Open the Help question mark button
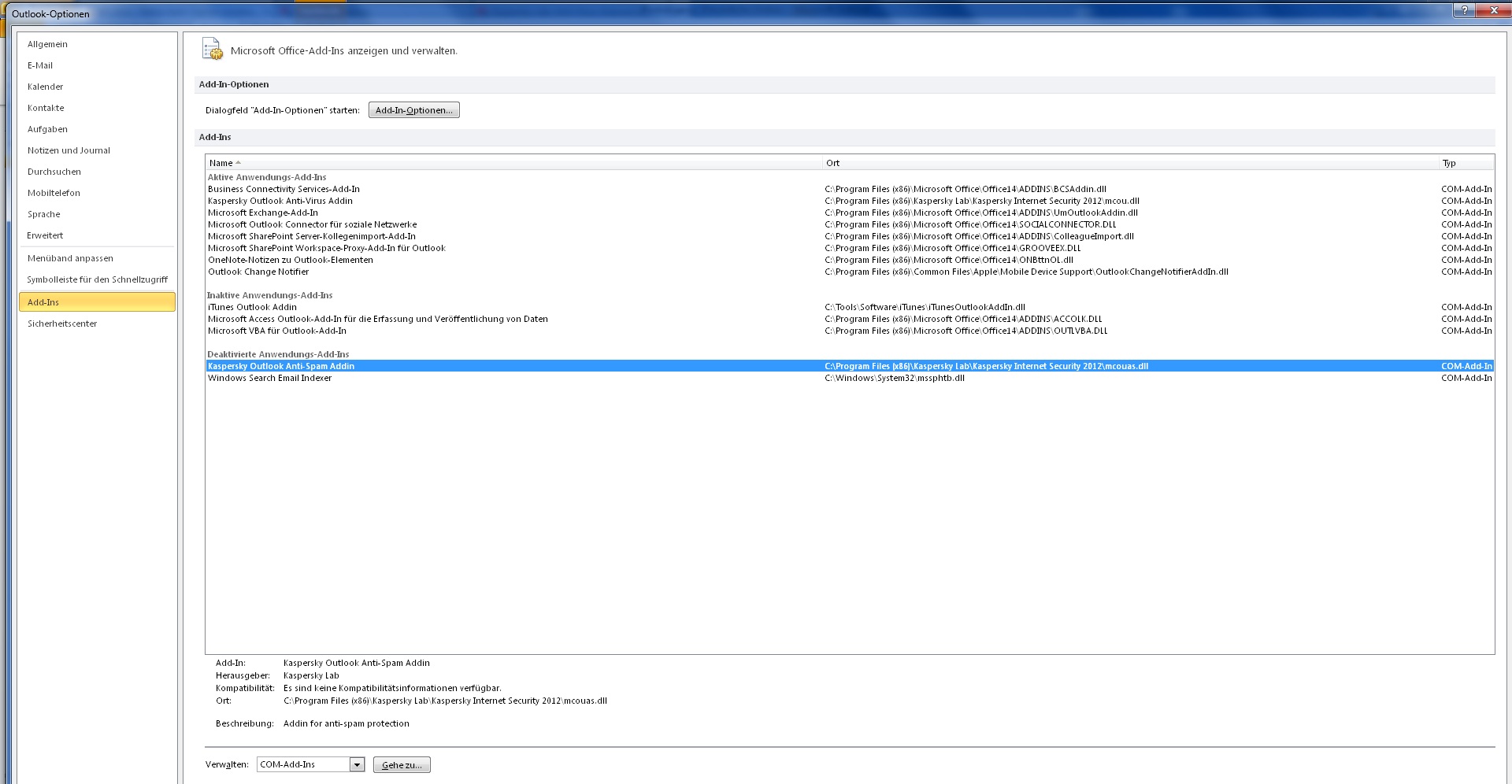 (x=1464, y=10)
